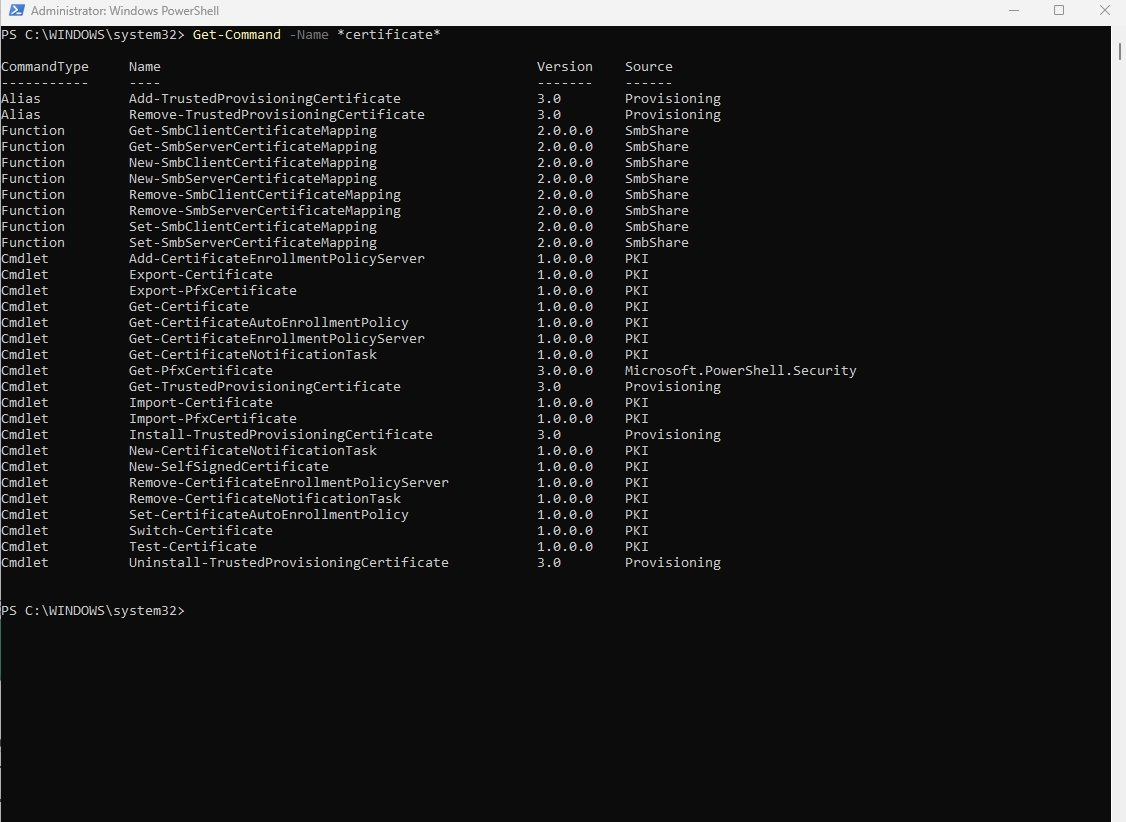The height and width of the screenshot is (822, 1126).
Task: Click the Name column header
Action: tap(144, 67)
